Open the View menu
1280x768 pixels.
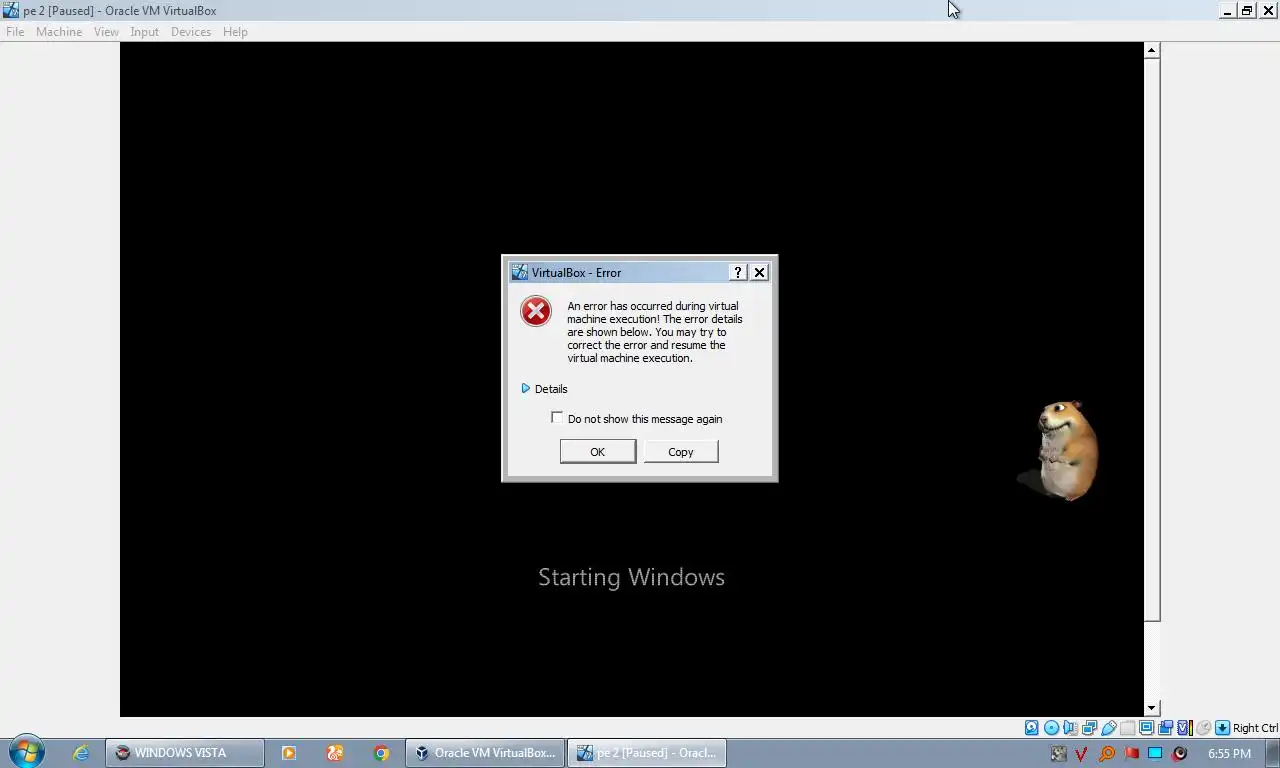(x=106, y=32)
